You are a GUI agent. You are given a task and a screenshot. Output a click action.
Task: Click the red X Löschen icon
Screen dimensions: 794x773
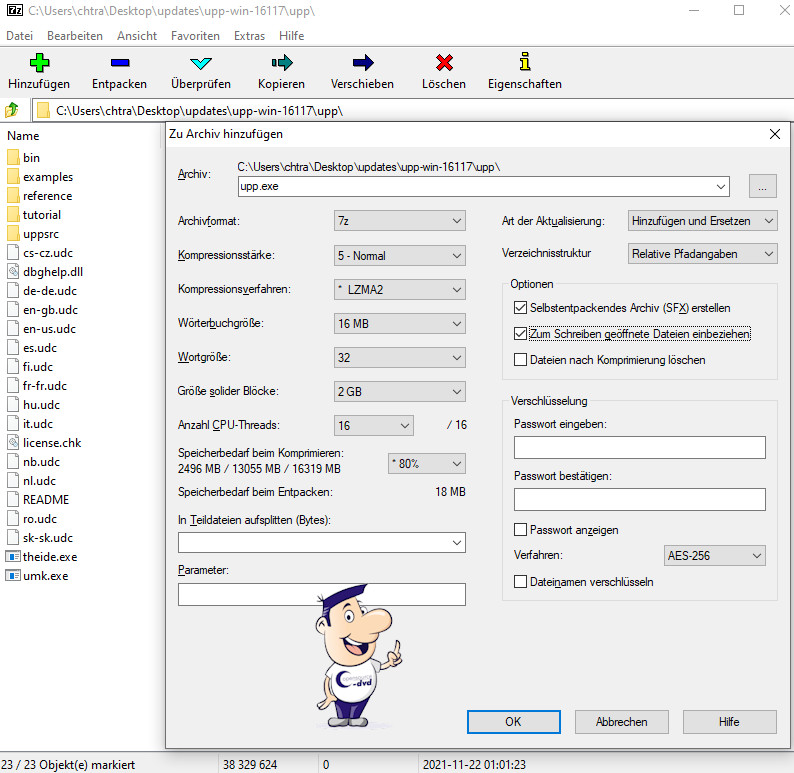pyautogui.click(x=444, y=63)
